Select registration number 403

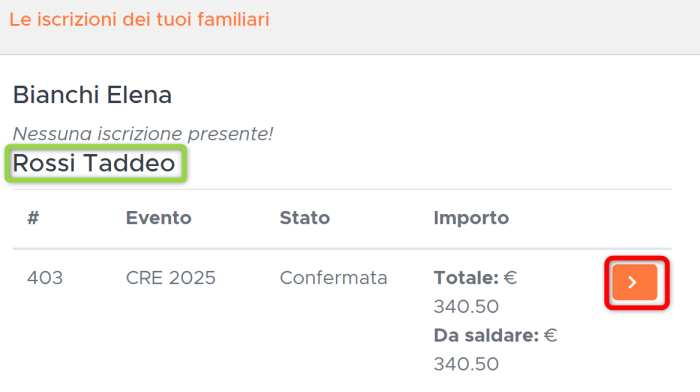pos(45,278)
